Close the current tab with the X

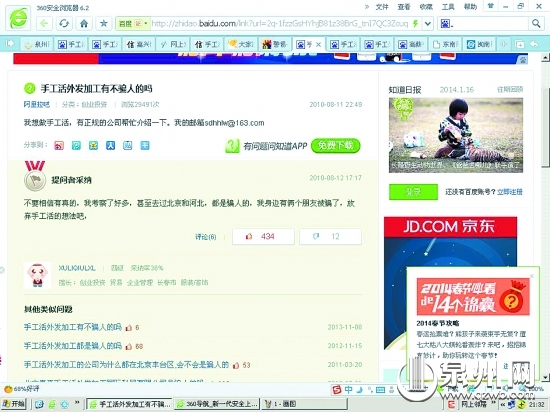click(x=318, y=44)
